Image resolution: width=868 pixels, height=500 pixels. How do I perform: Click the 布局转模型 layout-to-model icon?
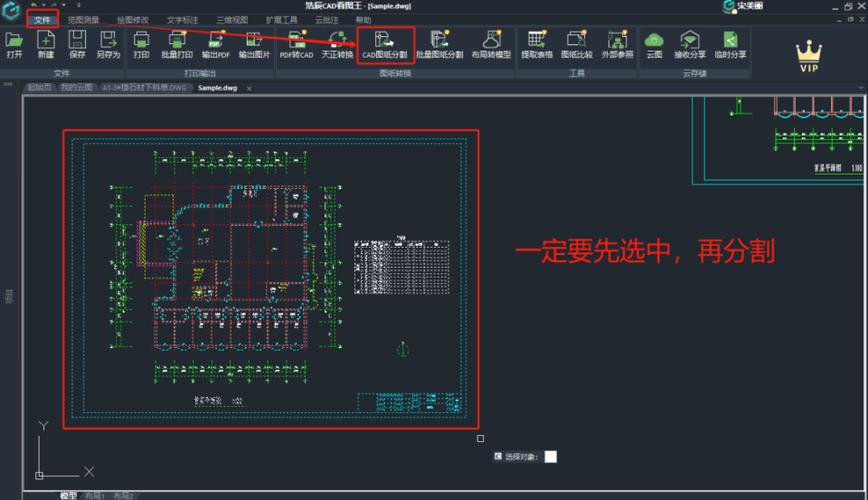coord(491,44)
